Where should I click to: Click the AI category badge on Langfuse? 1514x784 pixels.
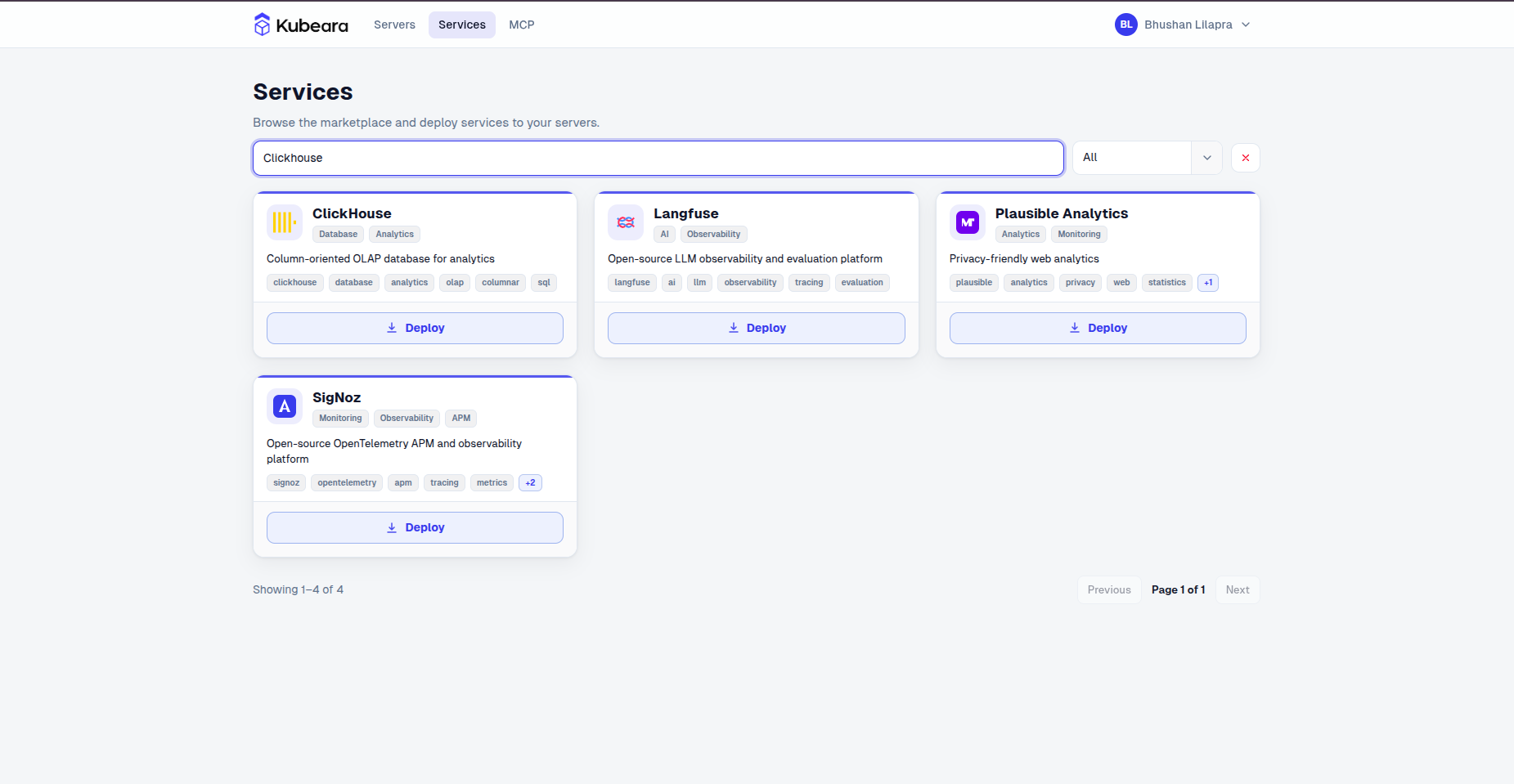point(665,235)
